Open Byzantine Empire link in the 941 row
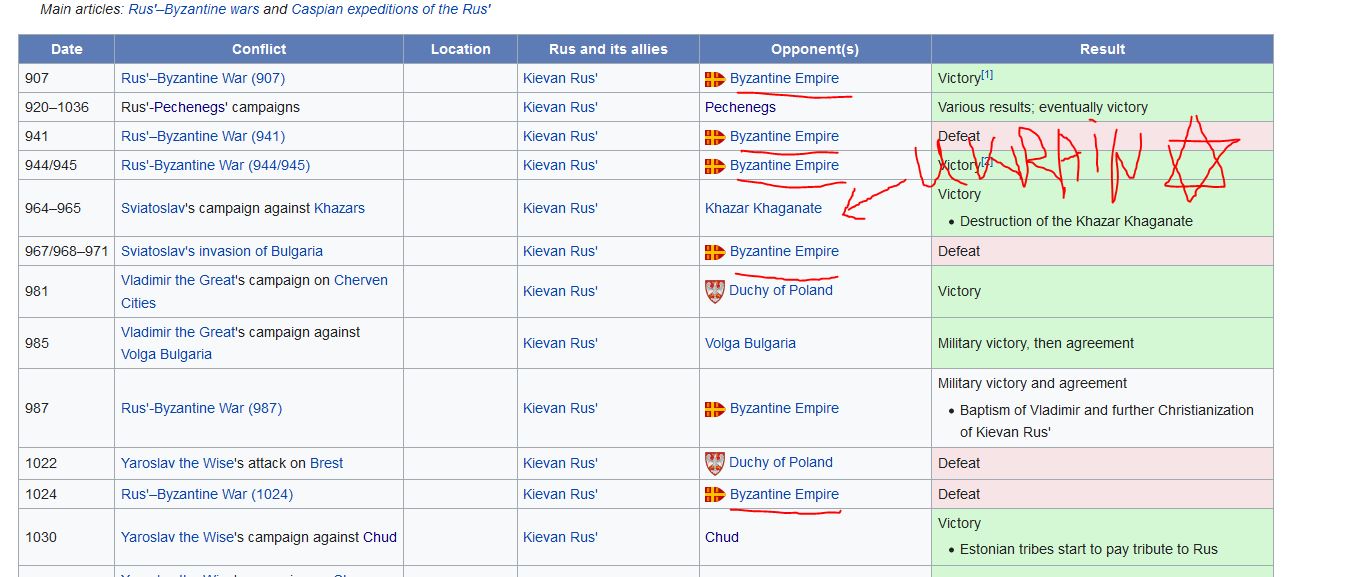 pyautogui.click(x=784, y=136)
